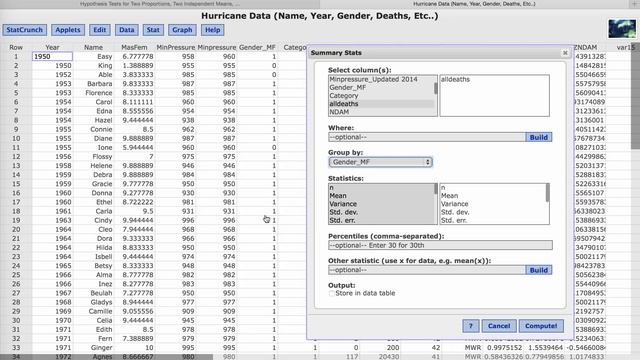Click the Name column header
Image resolution: width=640 pixels, height=360 pixels.
93,47
